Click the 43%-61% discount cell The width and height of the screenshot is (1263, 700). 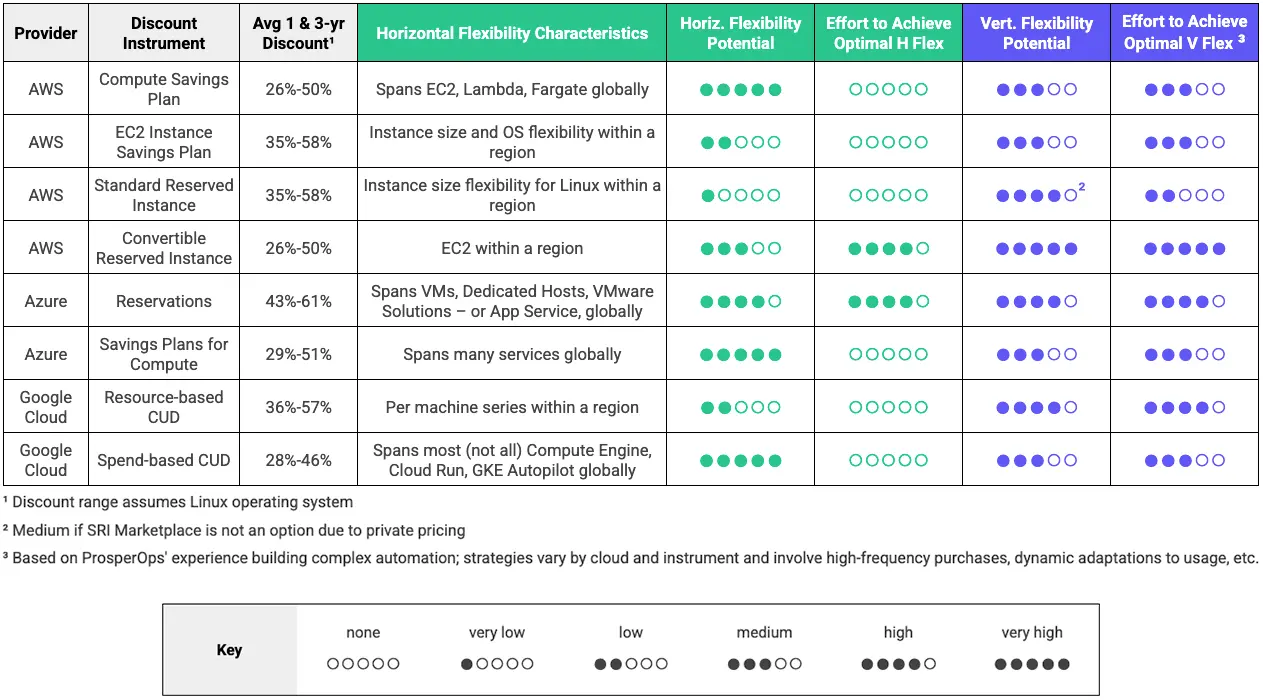pos(298,301)
